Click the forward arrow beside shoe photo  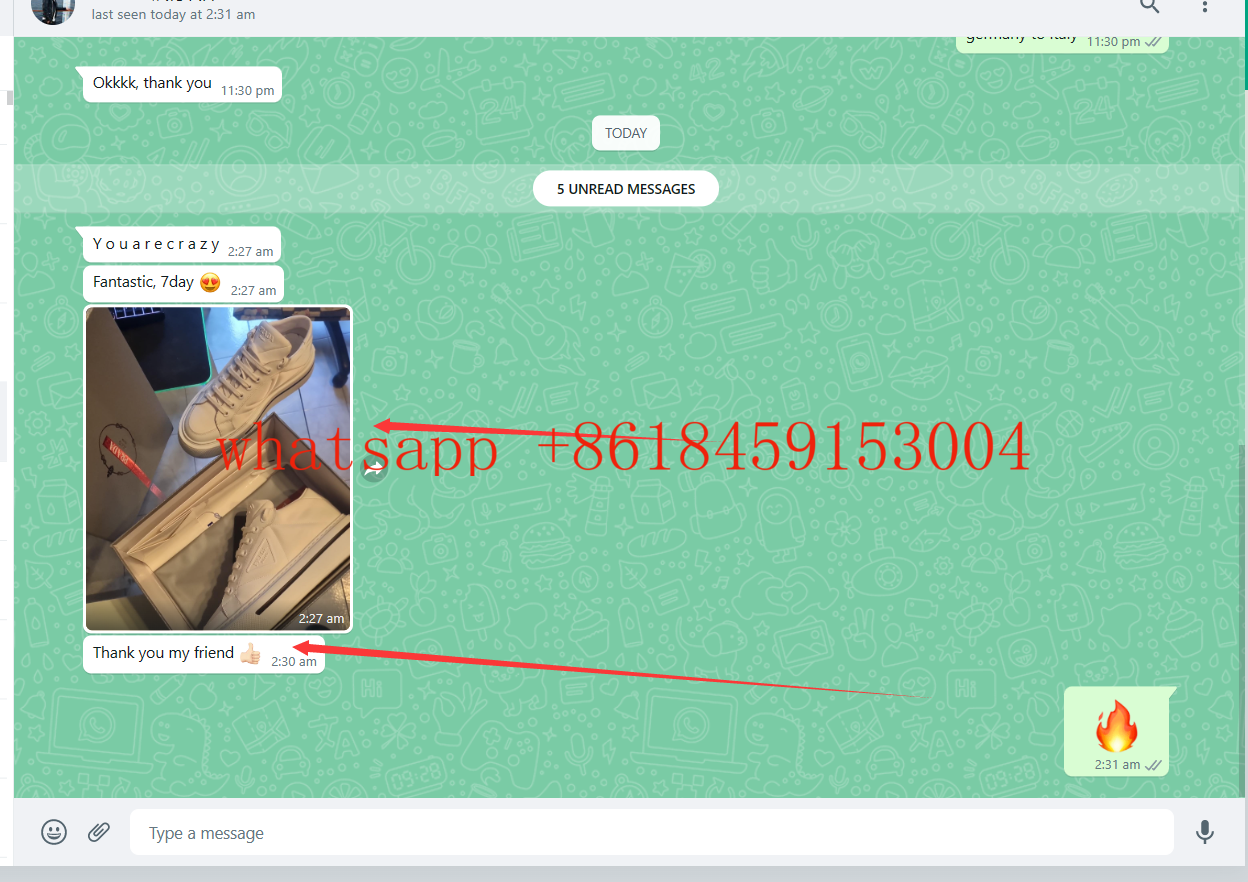click(x=373, y=467)
